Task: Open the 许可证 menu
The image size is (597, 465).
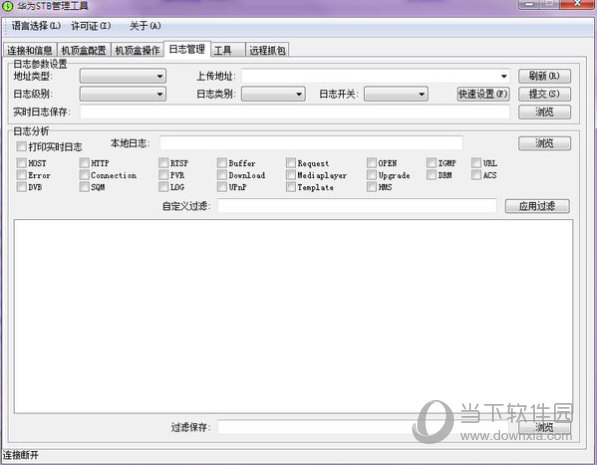Action: tap(91, 26)
